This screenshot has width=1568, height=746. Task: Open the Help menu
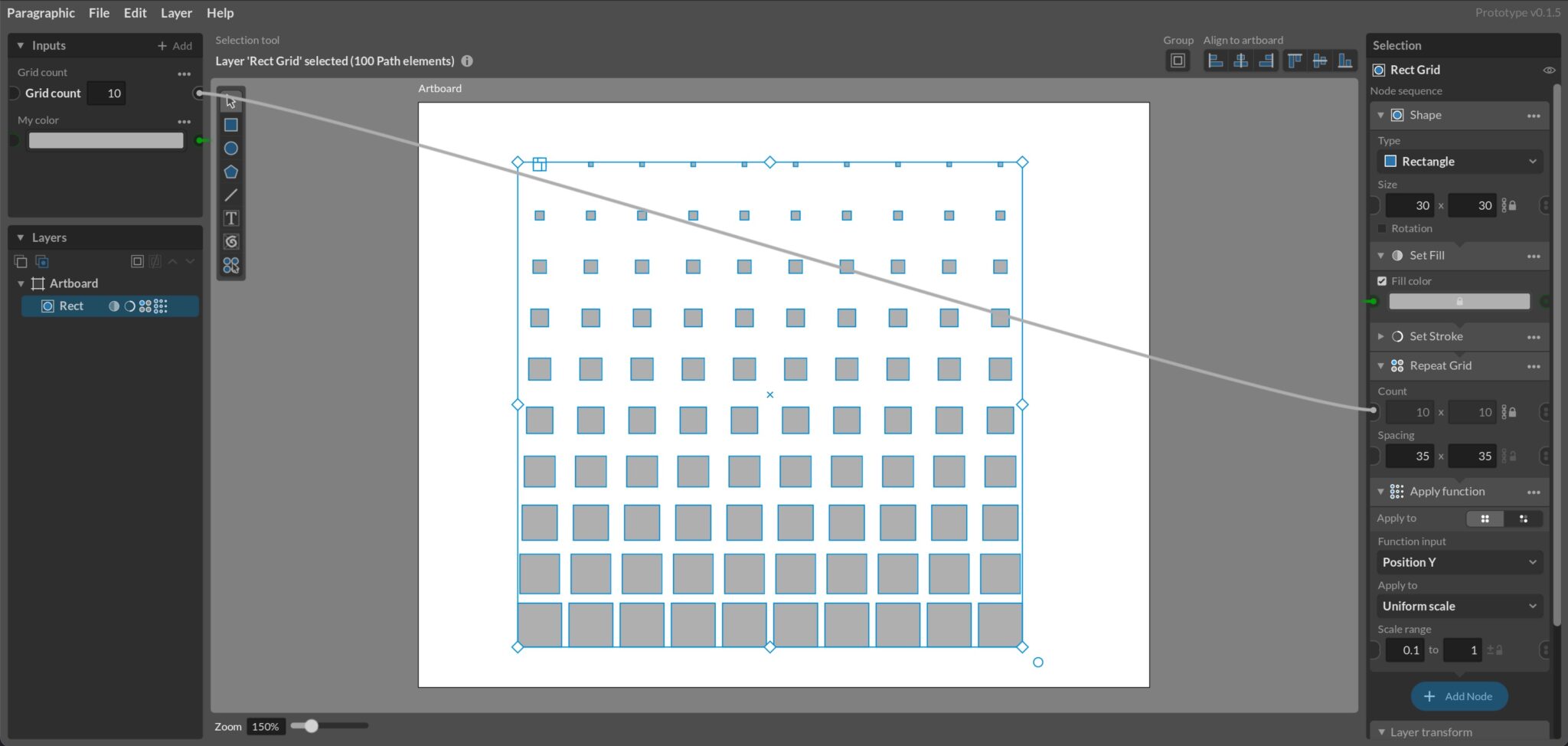tap(220, 13)
